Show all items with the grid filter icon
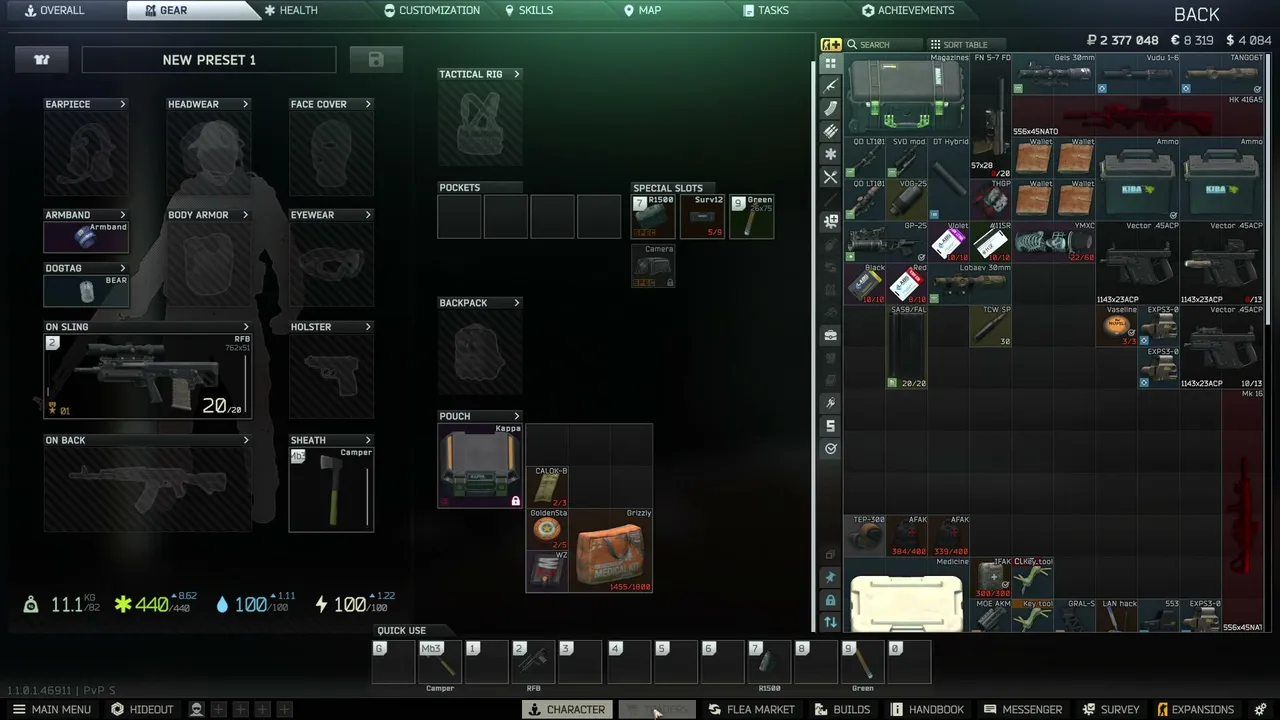This screenshot has height=720, width=1280. [830, 63]
